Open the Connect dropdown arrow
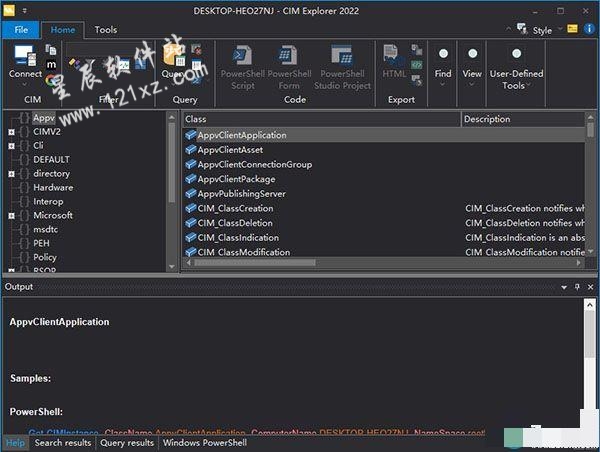Image resolution: width=600 pixels, height=452 pixels. pos(25,84)
